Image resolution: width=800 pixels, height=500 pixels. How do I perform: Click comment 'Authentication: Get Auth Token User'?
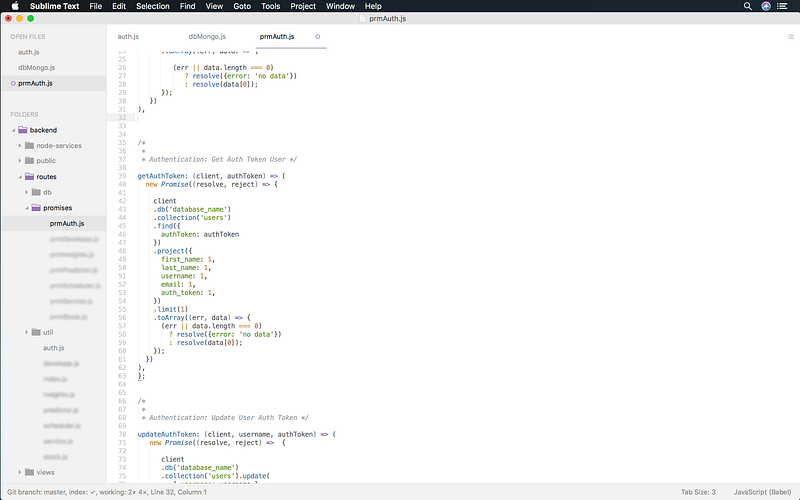point(218,159)
